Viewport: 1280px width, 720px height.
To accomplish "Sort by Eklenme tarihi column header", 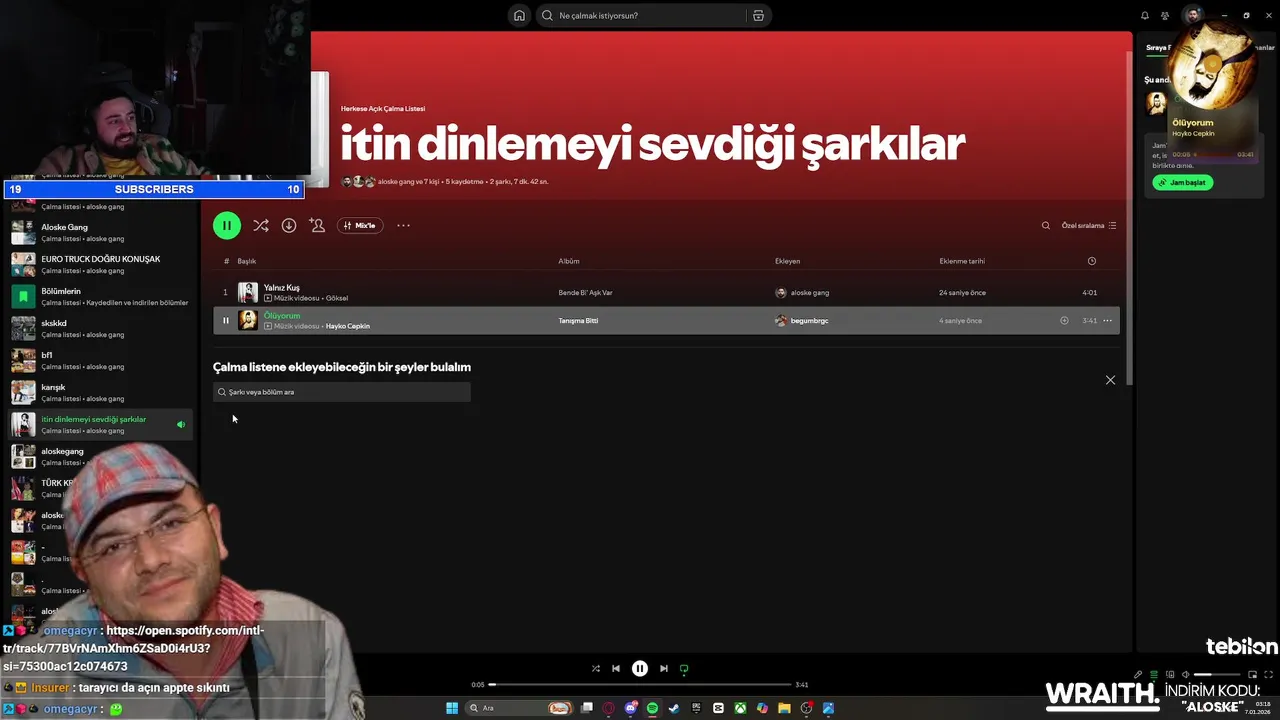I will [x=962, y=261].
